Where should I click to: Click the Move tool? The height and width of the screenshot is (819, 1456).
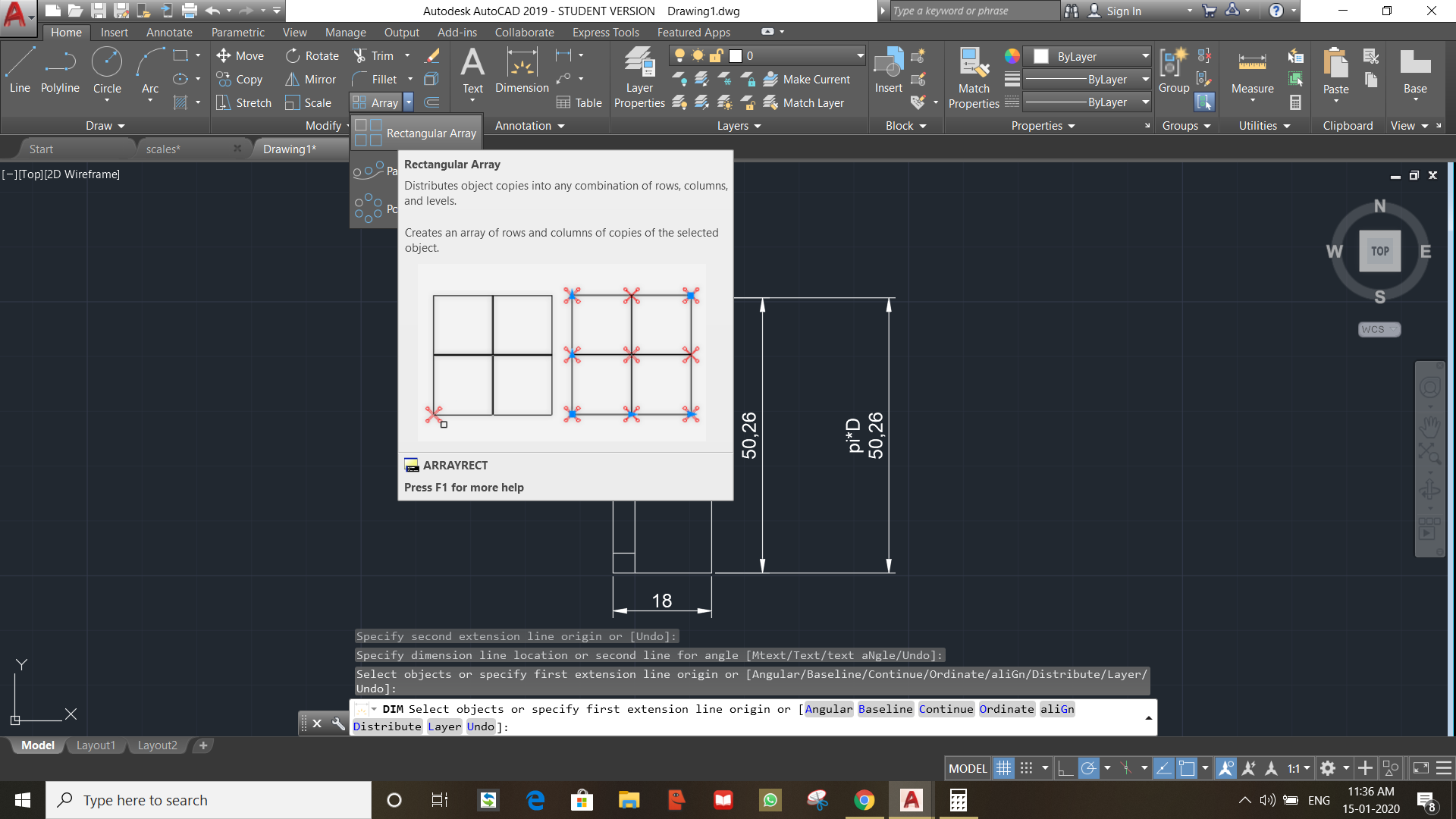coord(240,55)
